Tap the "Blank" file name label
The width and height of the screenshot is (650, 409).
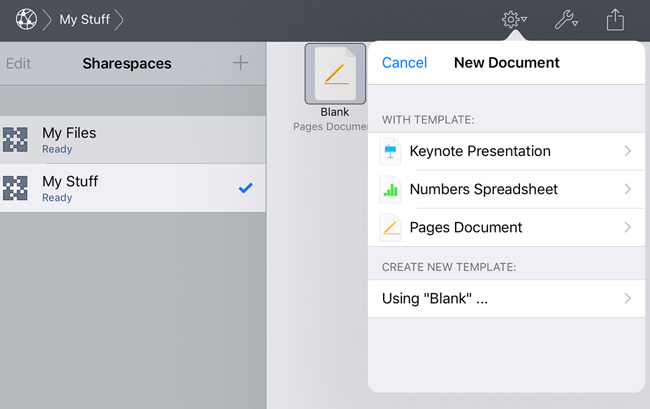click(335, 112)
